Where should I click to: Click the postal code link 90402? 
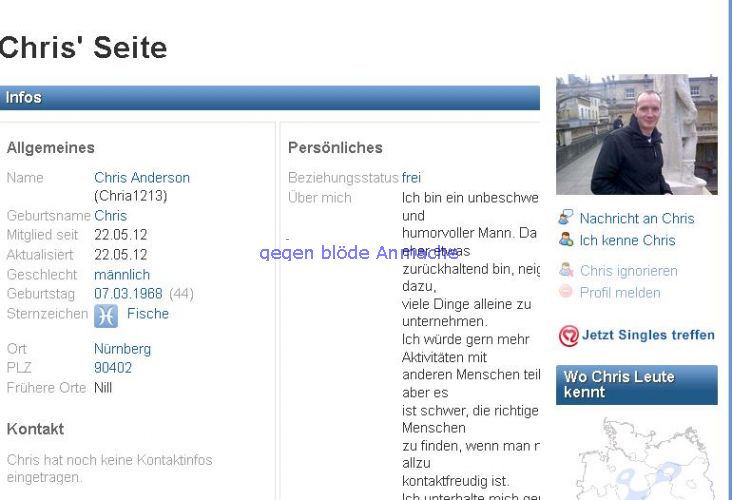(113, 368)
